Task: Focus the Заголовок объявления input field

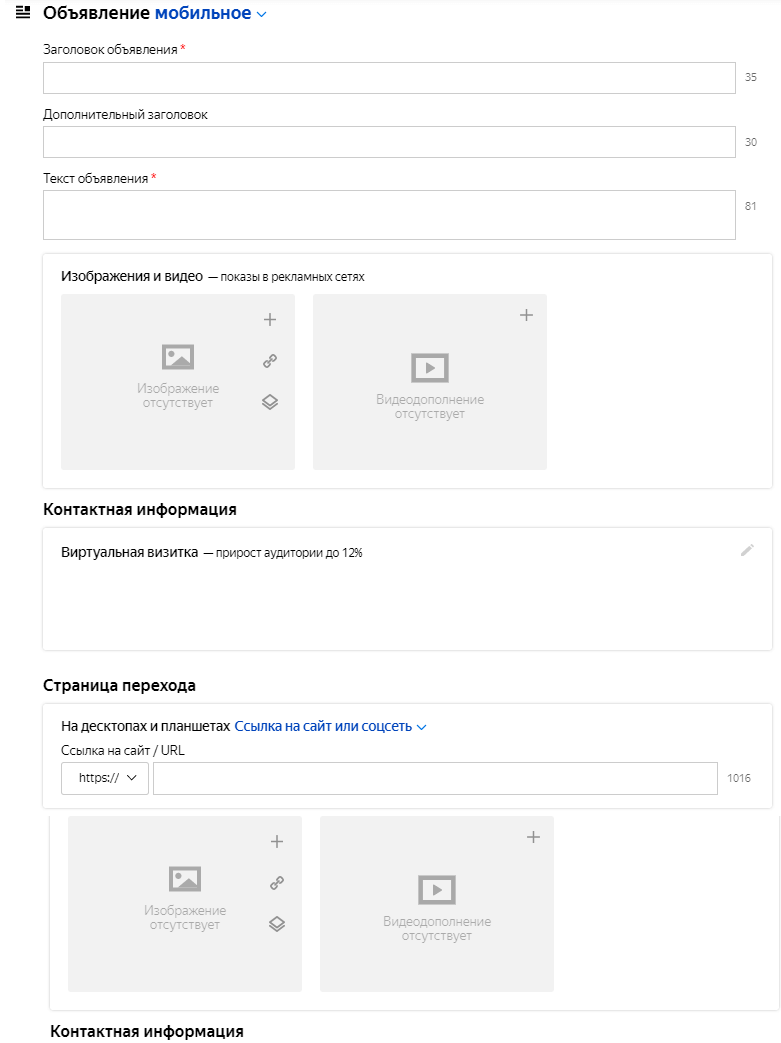Action: (389, 78)
